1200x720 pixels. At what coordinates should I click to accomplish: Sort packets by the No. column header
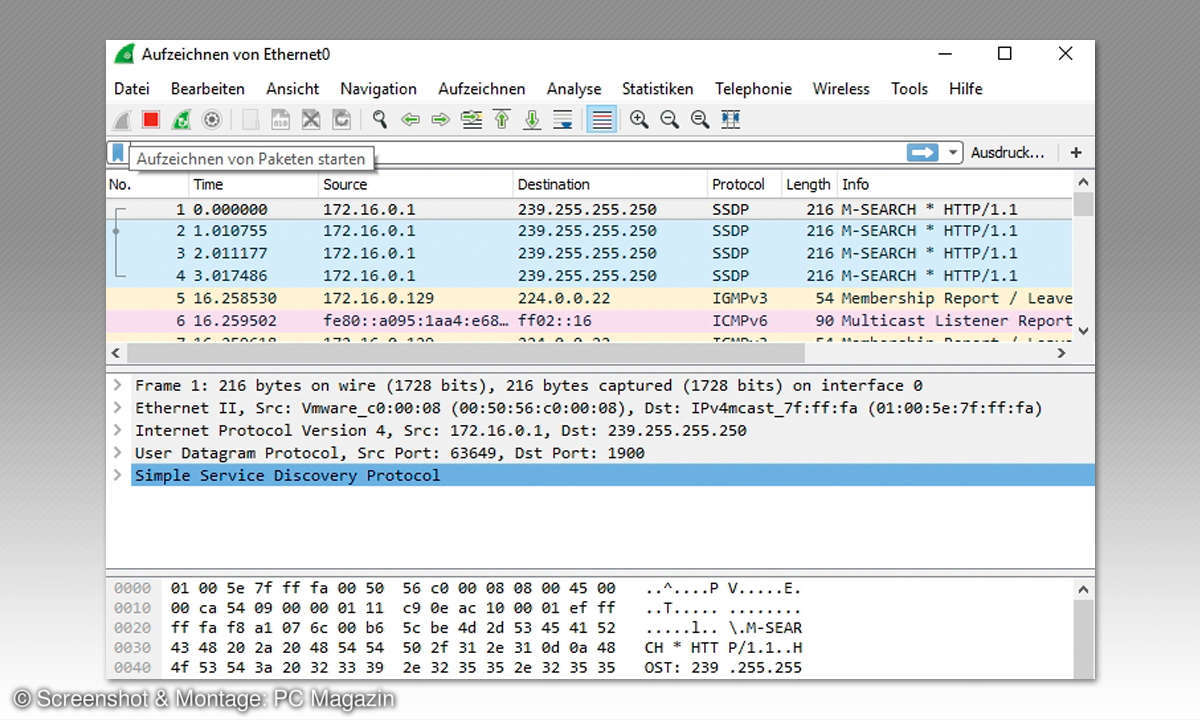click(147, 184)
